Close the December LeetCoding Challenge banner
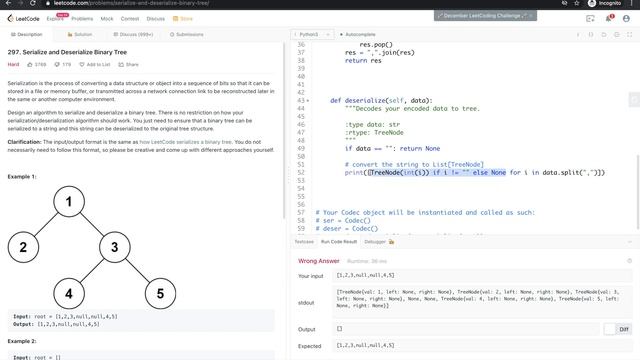The image size is (640, 360). point(531,16)
